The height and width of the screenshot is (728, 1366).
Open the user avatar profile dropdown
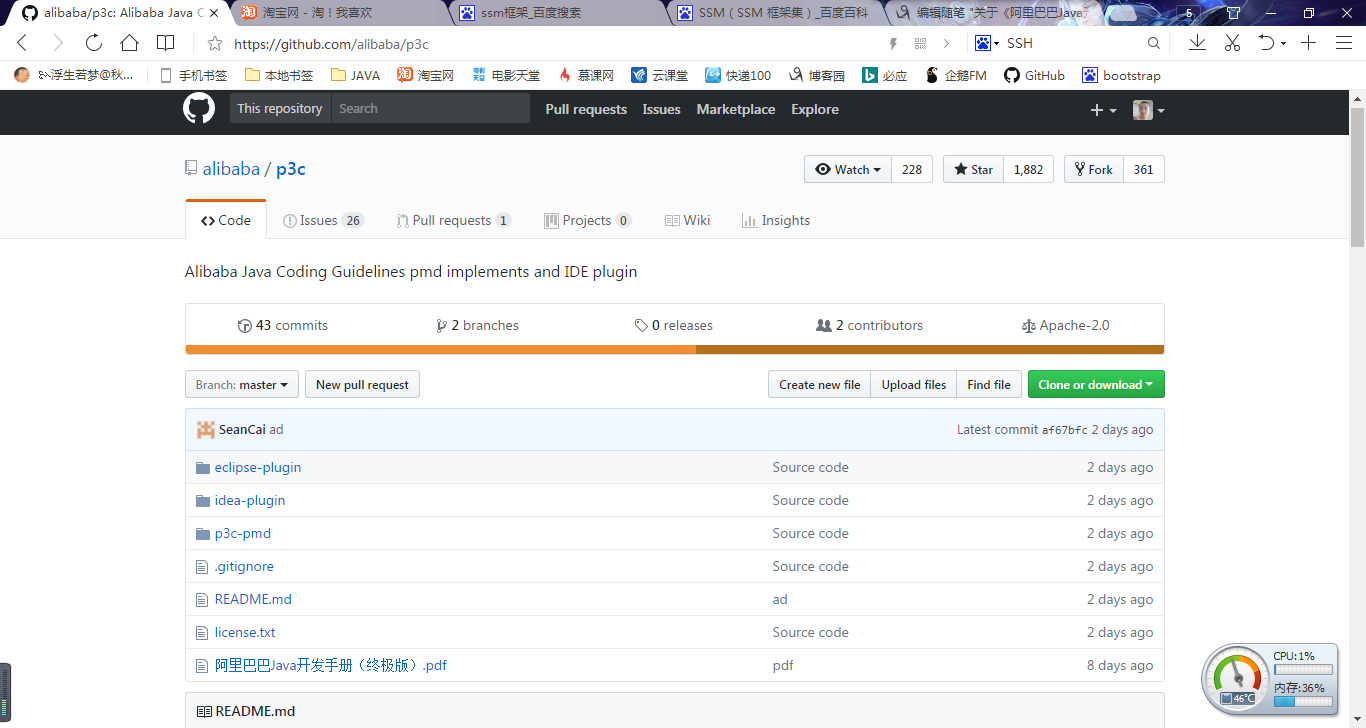pyautogui.click(x=1148, y=110)
